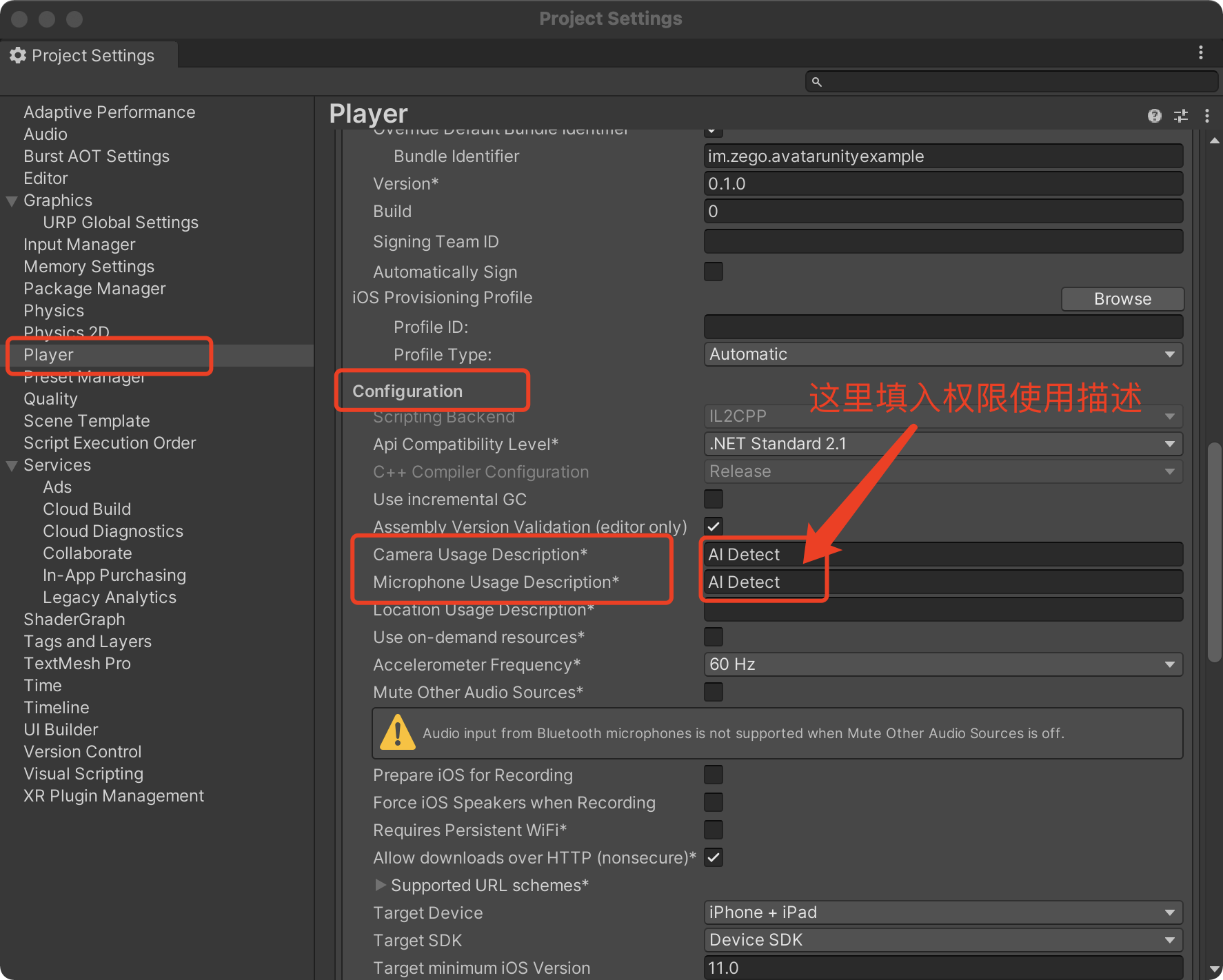Expand Supported URL schemes section
Screen dimensions: 1223x980
point(380,885)
